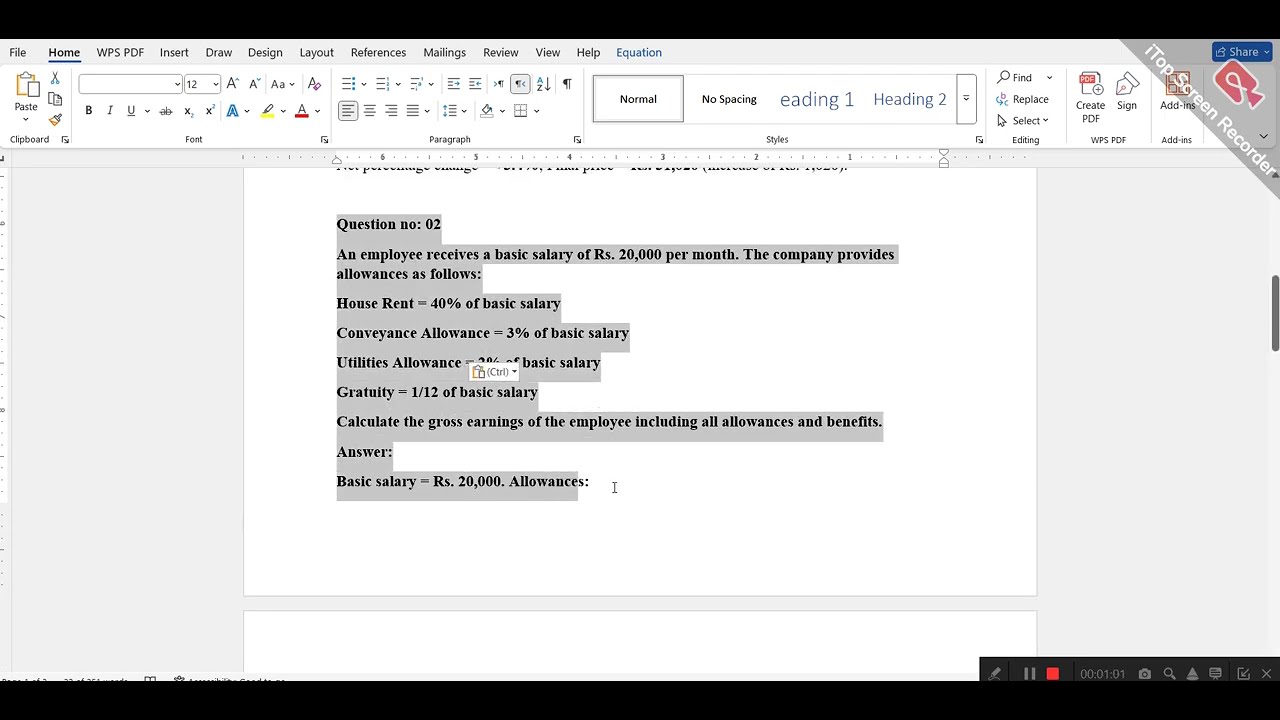The height and width of the screenshot is (720, 1280).
Task: Open Add-ins from the ribbon
Action: 1177,92
